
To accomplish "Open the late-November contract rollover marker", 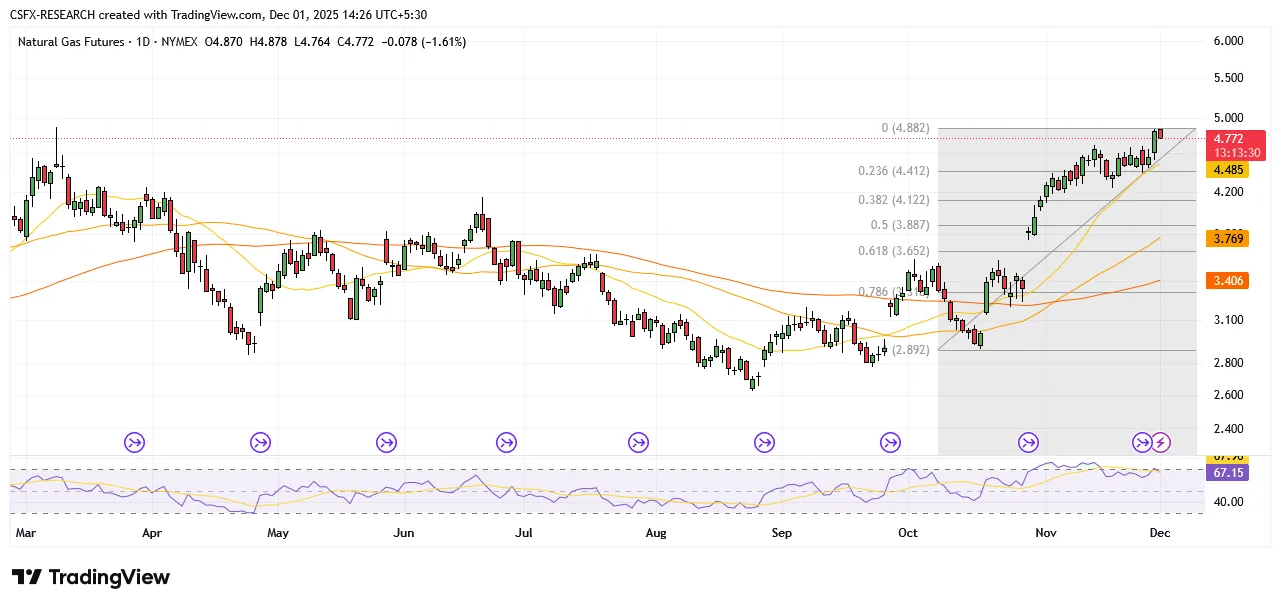I will coord(1143,442).
